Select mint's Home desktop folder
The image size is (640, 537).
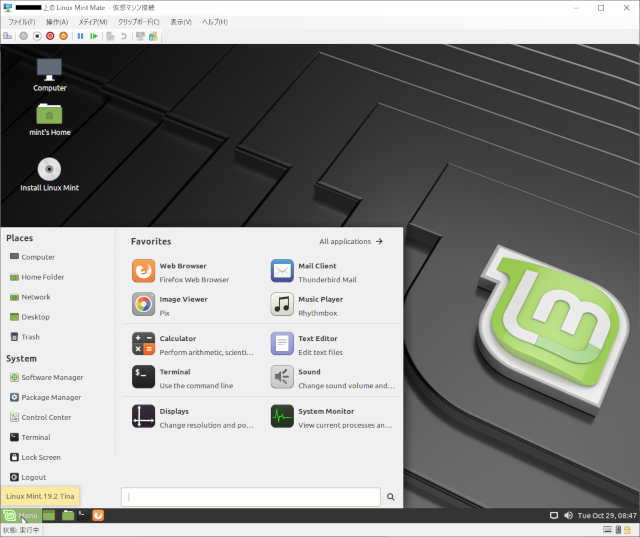[x=49, y=120]
